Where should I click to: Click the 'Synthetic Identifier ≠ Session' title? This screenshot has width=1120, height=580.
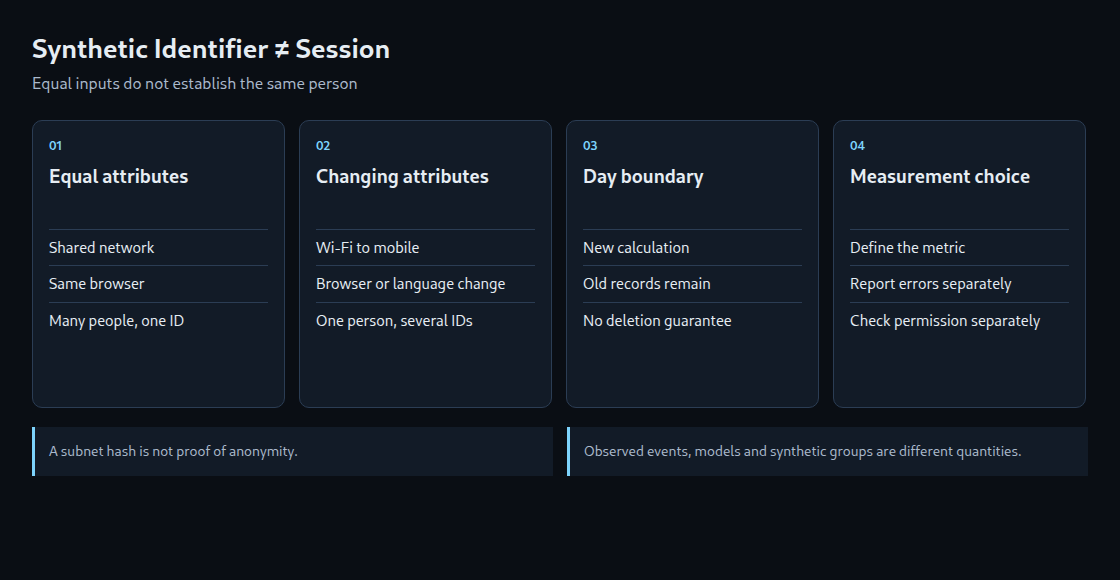pos(211,49)
